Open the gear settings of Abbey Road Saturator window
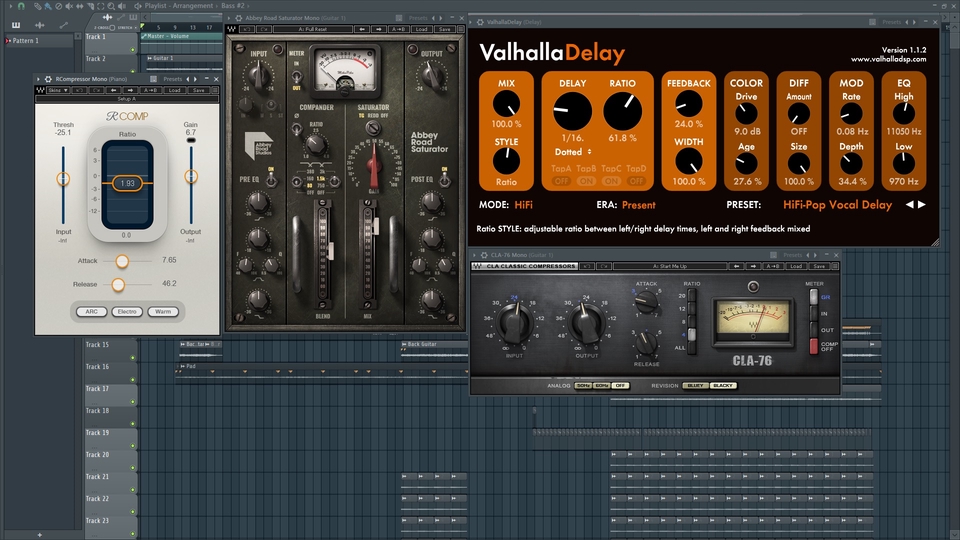This screenshot has width=960, height=540. coord(239,18)
